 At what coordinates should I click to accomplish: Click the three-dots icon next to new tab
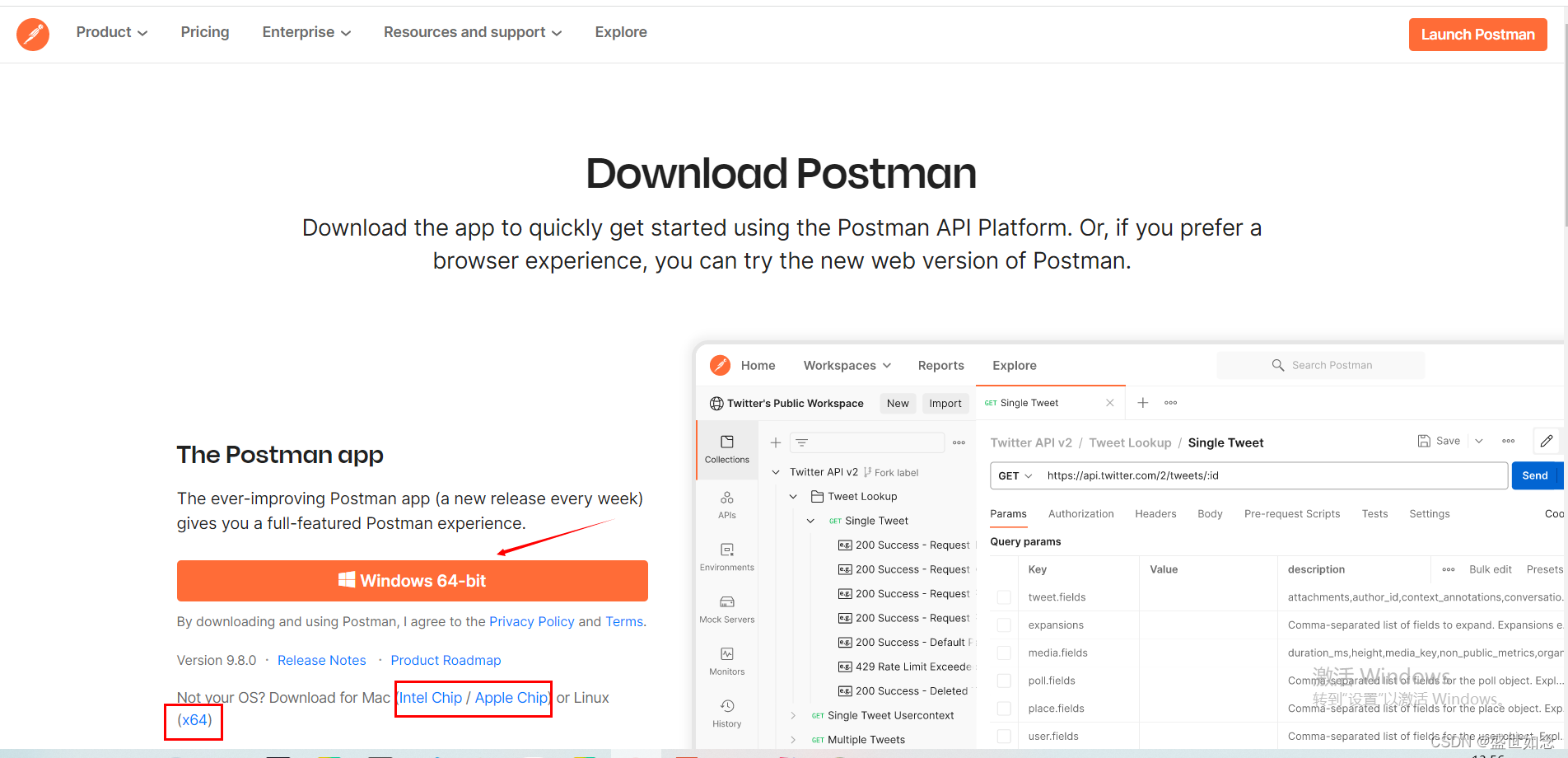tap(1170, 403)
